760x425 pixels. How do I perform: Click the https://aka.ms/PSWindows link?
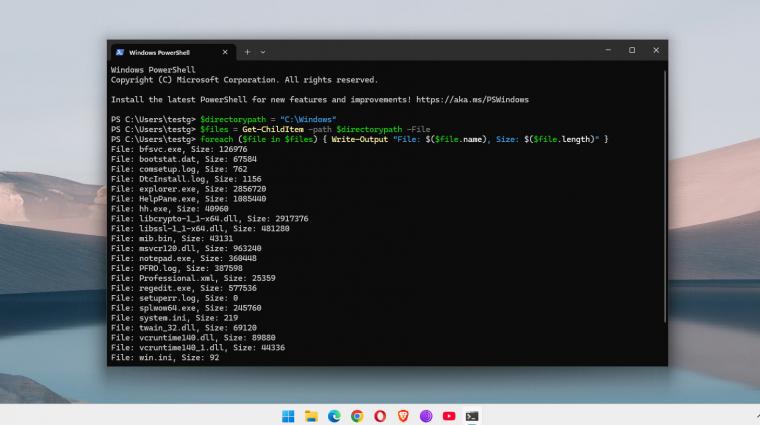(472, 100)
